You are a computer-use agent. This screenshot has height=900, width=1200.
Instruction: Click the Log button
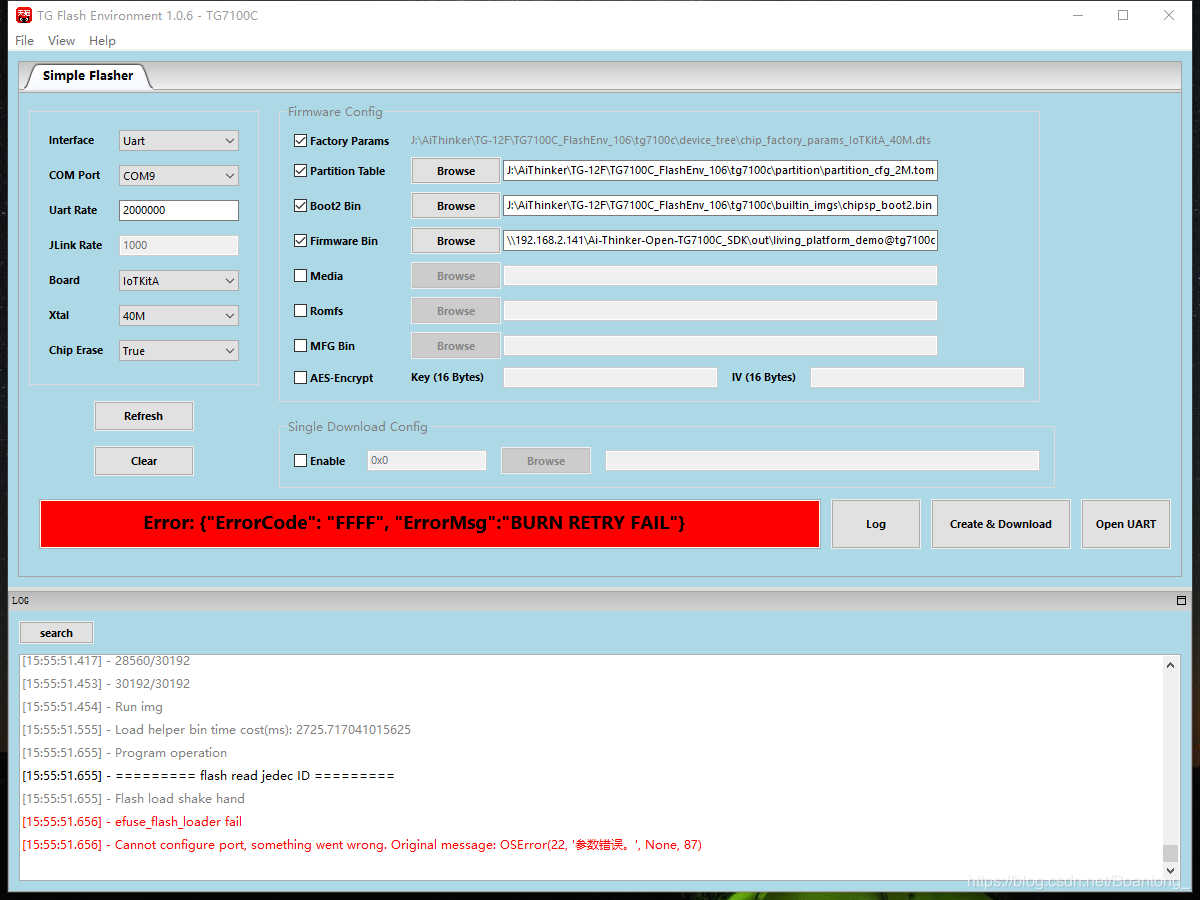point(876,524)
